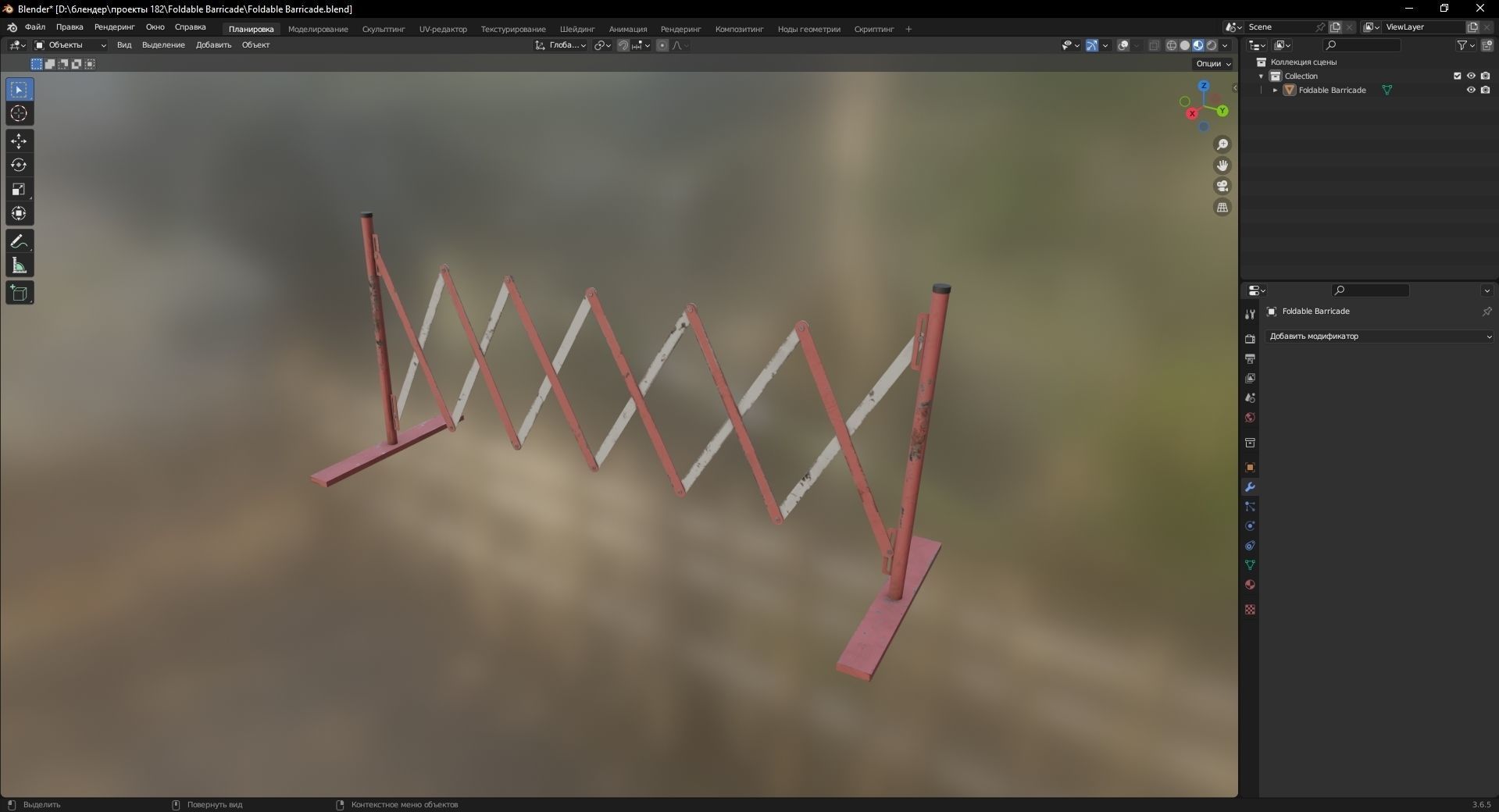Switch to rendered viewport shading
1499x812 pixels.
(1212, 45)
